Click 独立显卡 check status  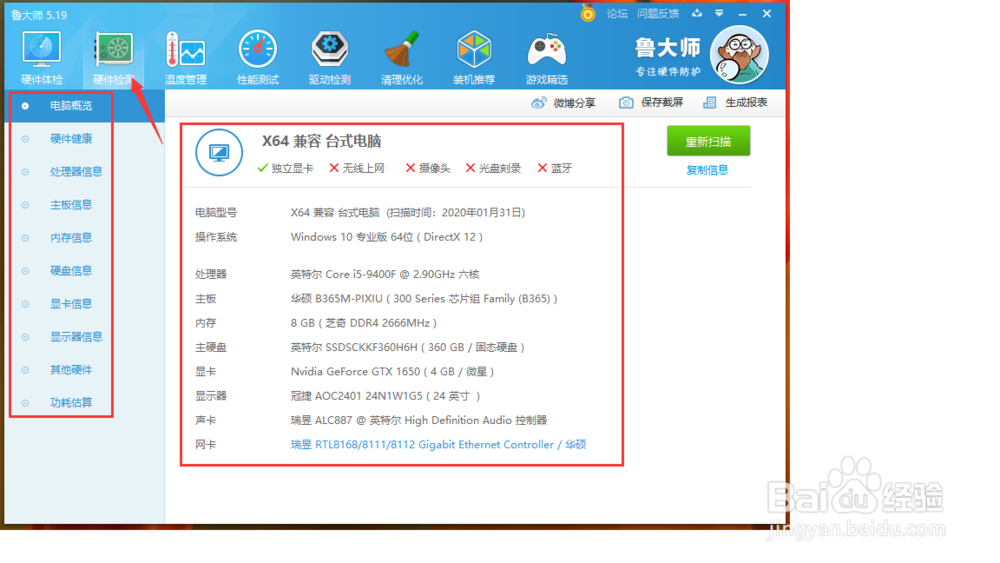(285, 168)
